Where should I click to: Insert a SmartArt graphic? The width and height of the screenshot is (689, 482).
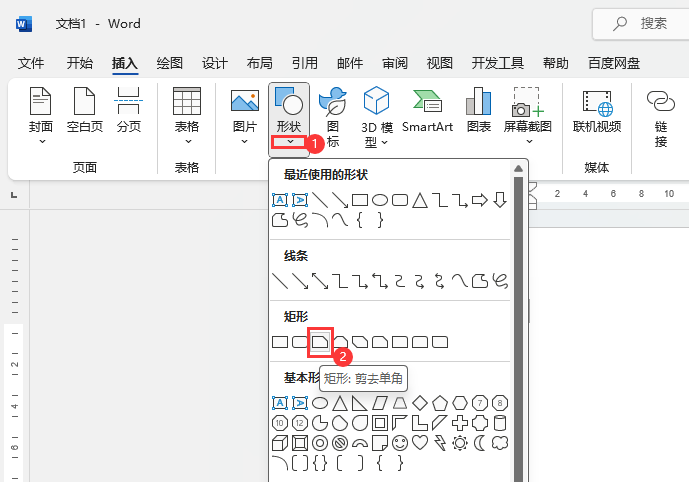click(x=427, y=111)
